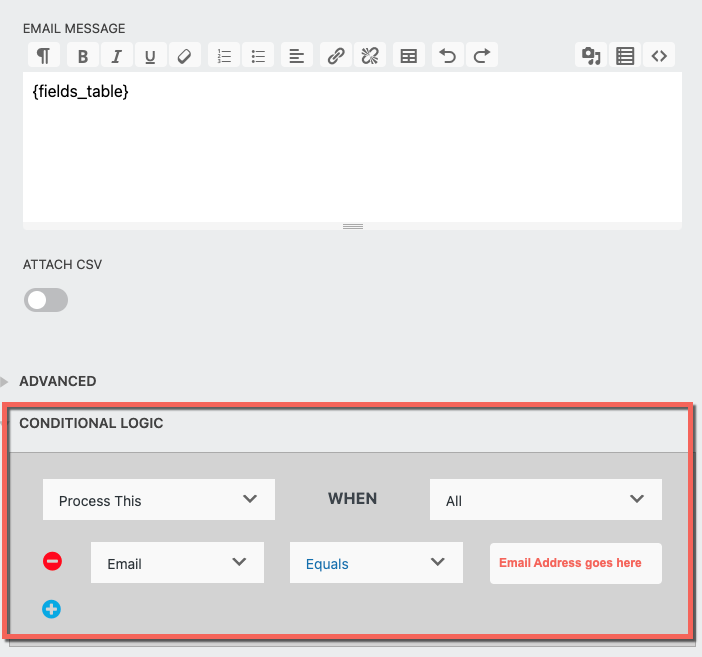Open the insert media icon
Image resolution: width=702 pixels, height=657 pixels.
point(591,56)
